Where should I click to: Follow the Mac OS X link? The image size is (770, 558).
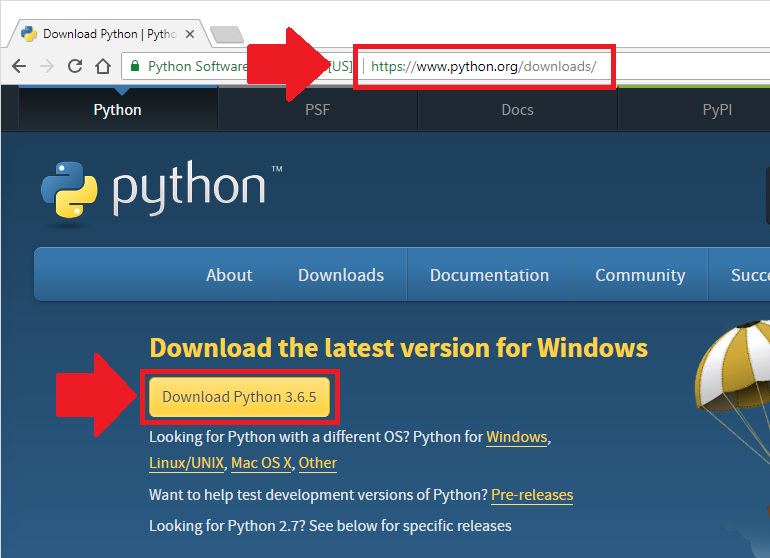point(261,463)
